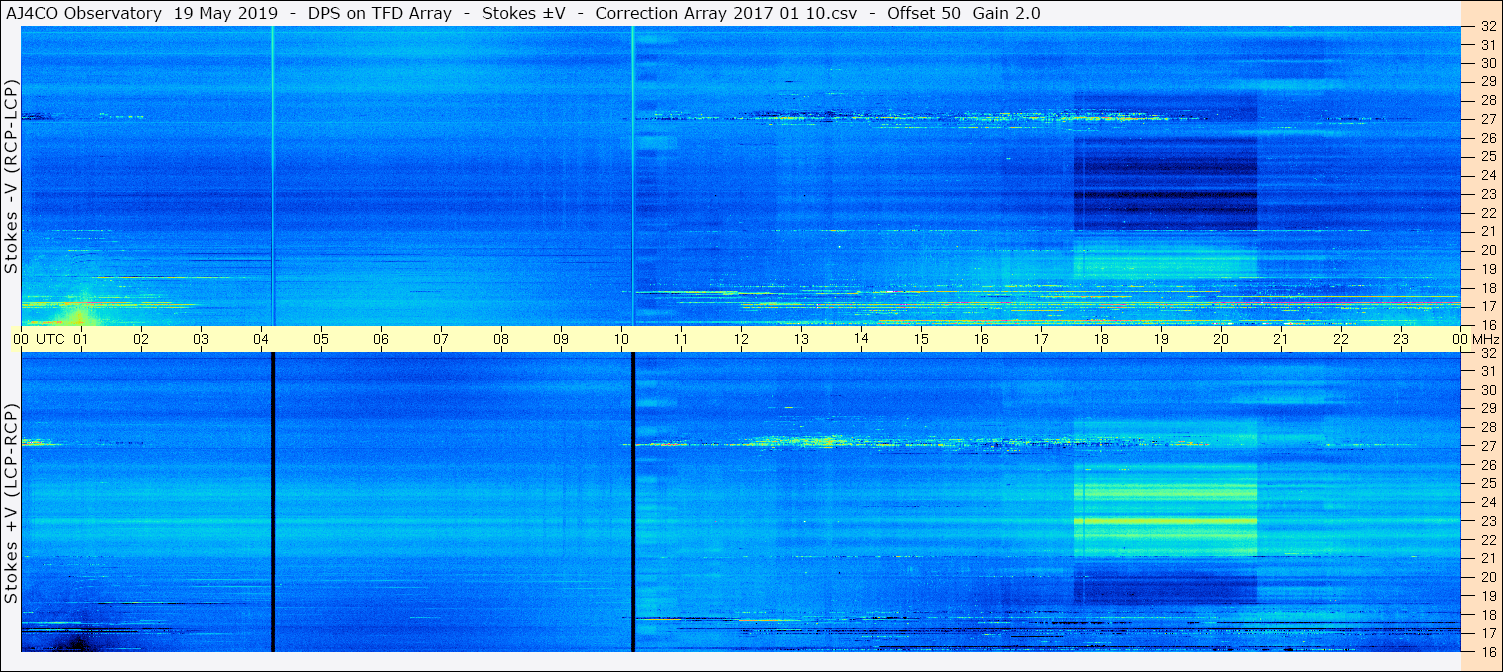Select the 20 hour tick label on time axis
Image resolution: width=1503 pixels, height=672 pixels.
click(1221, 339)
